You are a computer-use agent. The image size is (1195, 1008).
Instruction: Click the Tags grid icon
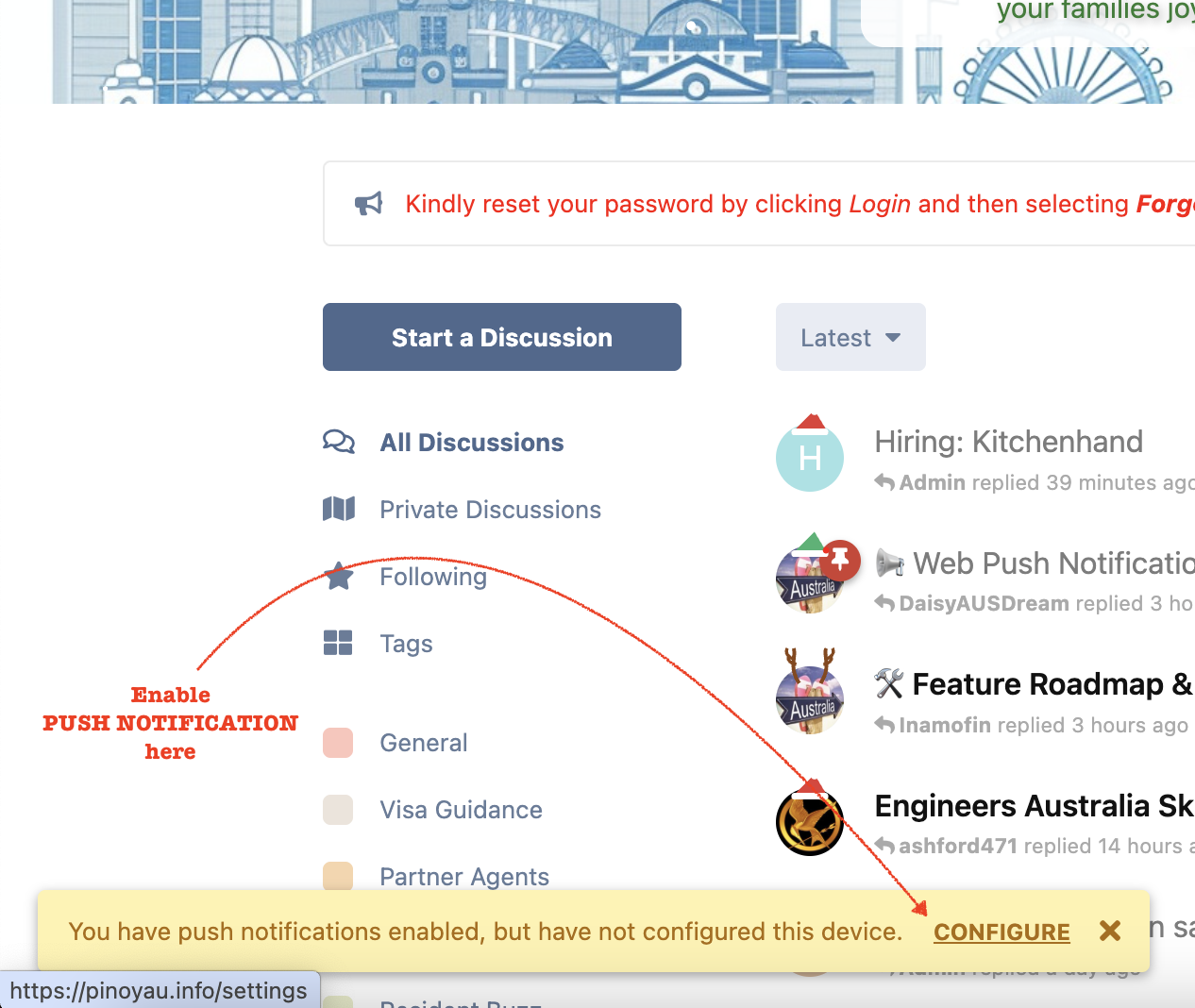click(x=338, y=643)
